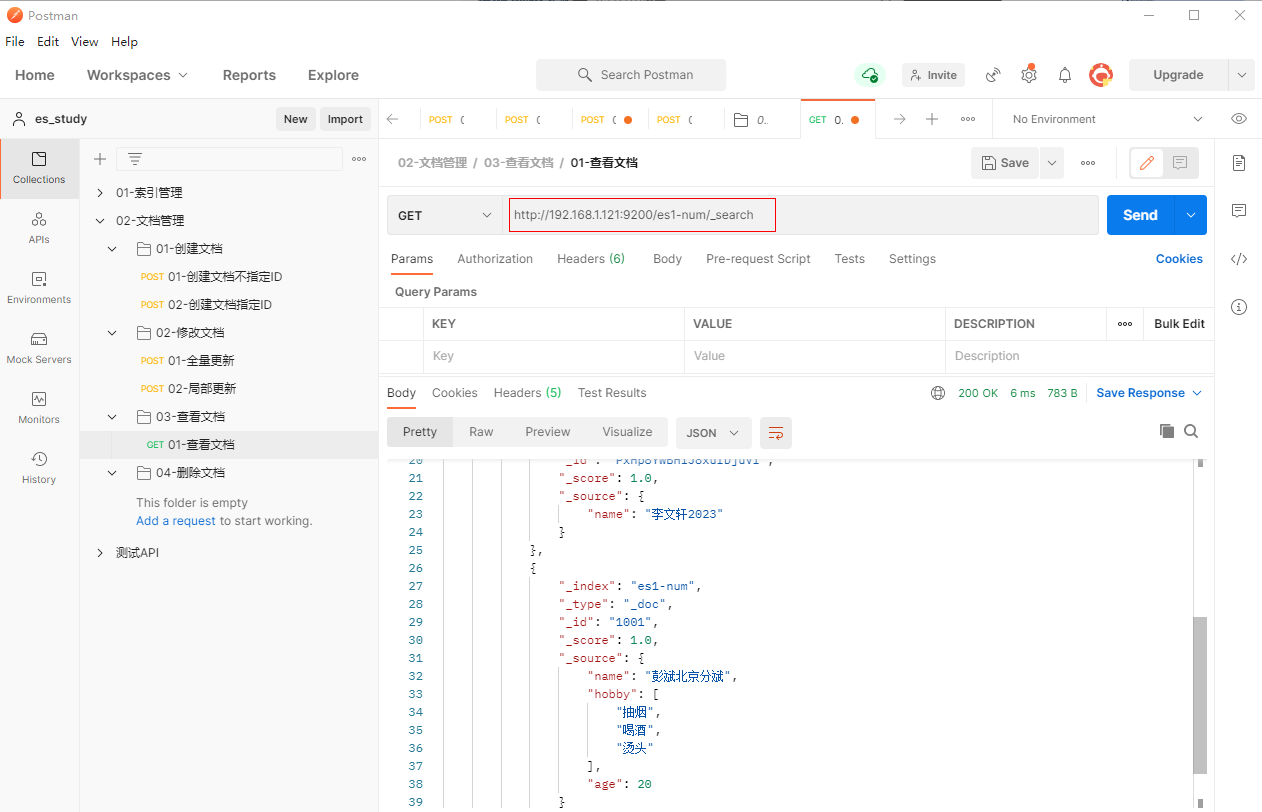The image size is (1262, 812).
Task: Open the File menu
Action: point(15,42)
